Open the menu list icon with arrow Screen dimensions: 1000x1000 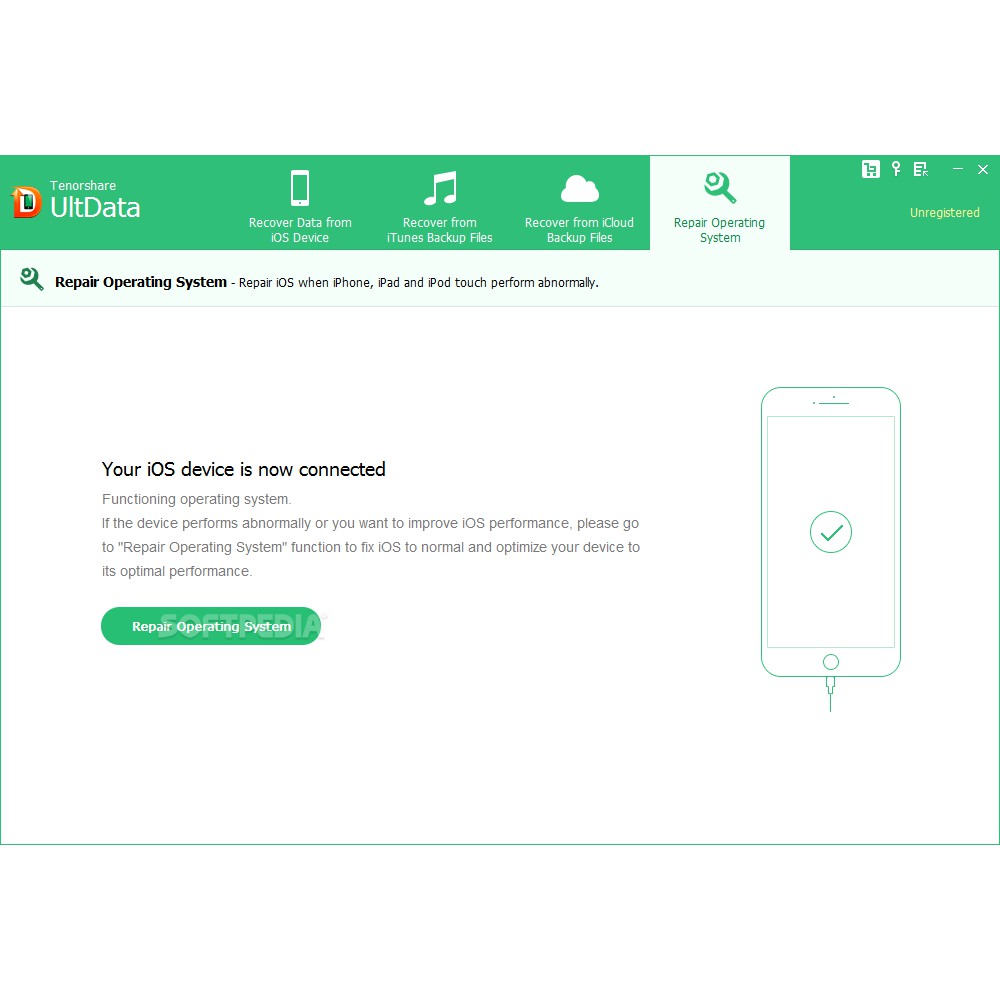920,169
